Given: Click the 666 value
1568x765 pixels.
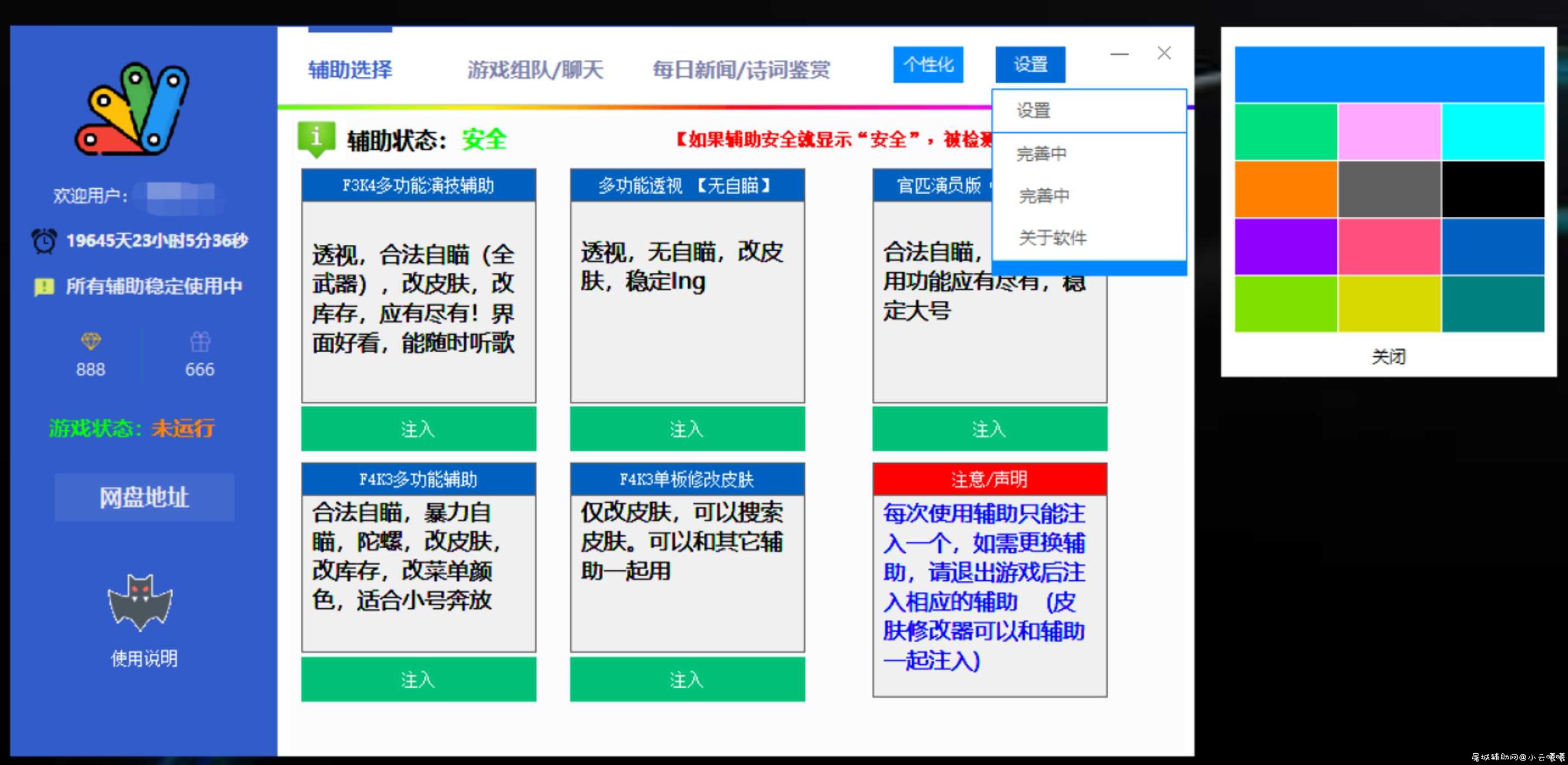Looking at the screenshot, I should pyautogui.click(x=200, y=370).
